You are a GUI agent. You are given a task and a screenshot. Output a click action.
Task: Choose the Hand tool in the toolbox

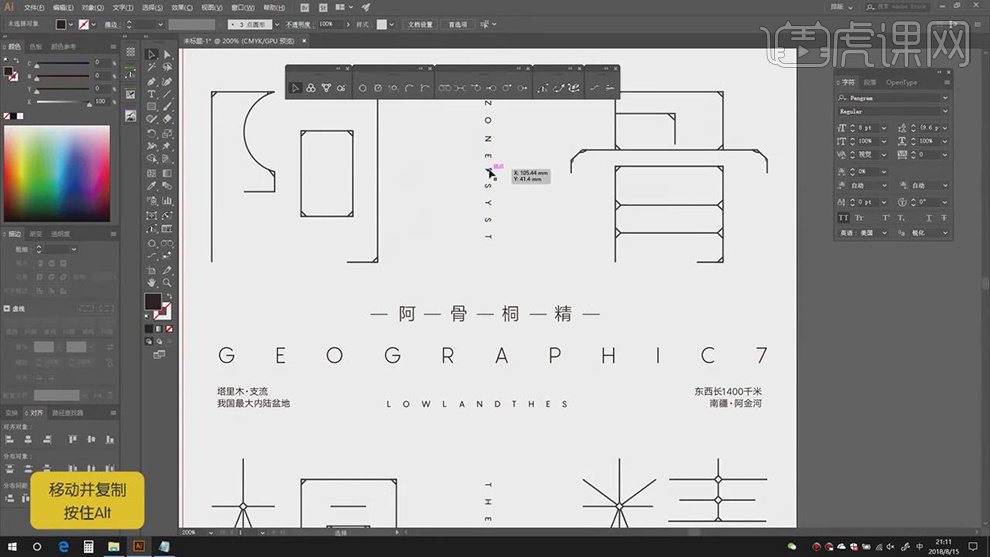(x=152, y=283)
